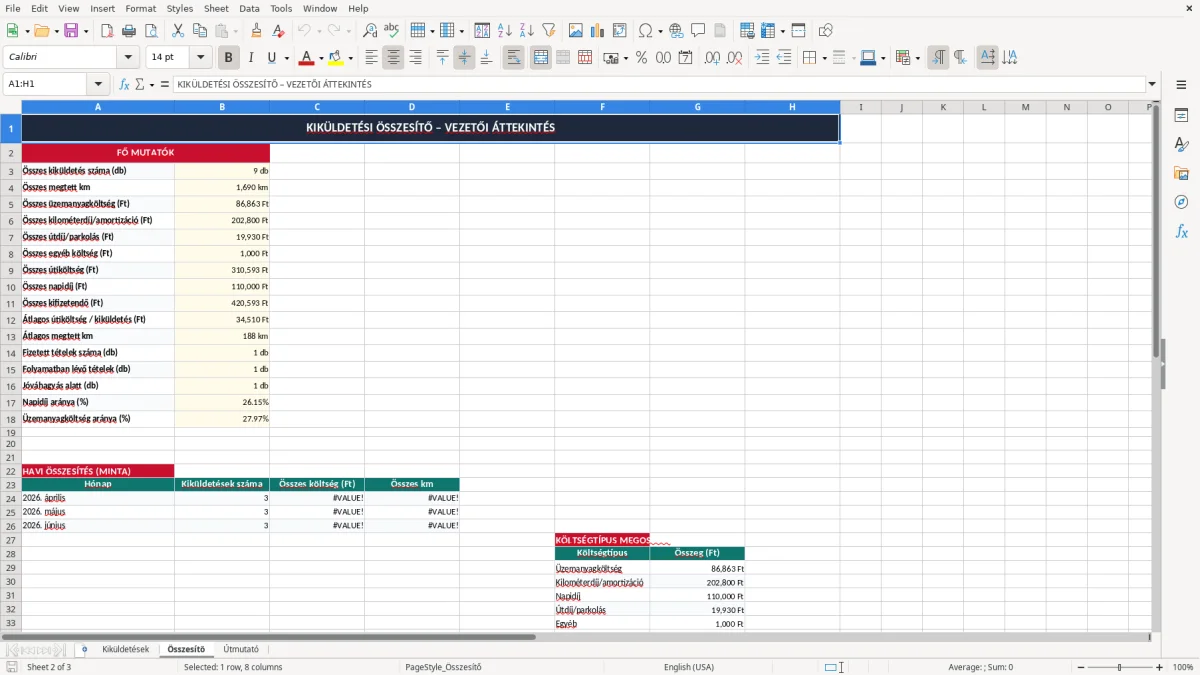Switch to the Útmutató sheet tab
Viewport: 1200px width, 675px height.
241,649
